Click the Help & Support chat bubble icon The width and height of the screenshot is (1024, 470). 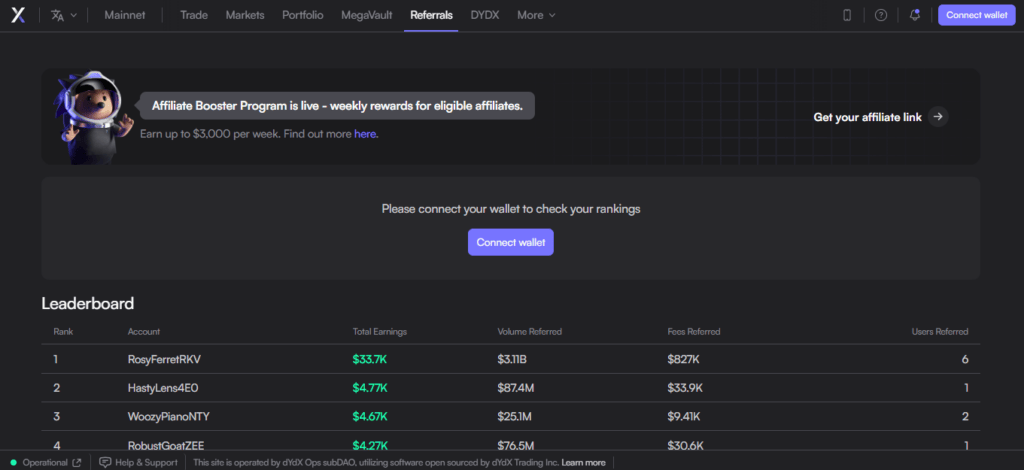(x=105, y=462)
